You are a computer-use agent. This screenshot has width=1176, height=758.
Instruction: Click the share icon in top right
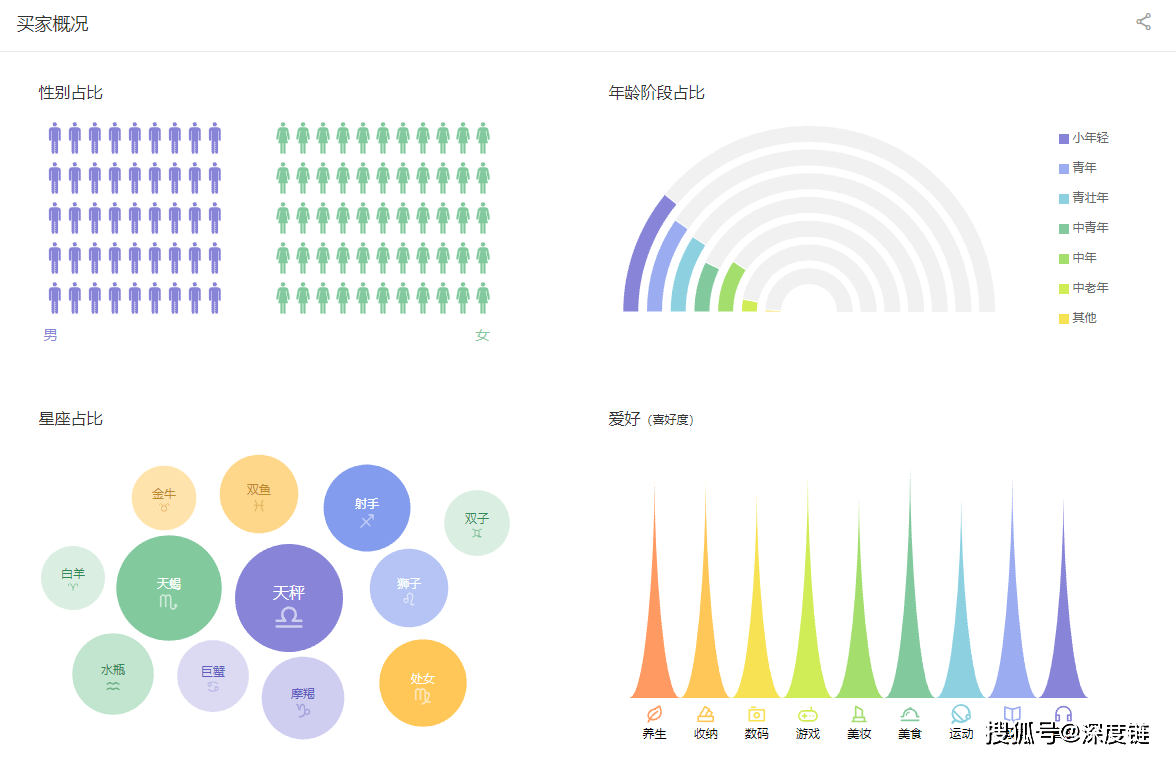(1143, 22)
